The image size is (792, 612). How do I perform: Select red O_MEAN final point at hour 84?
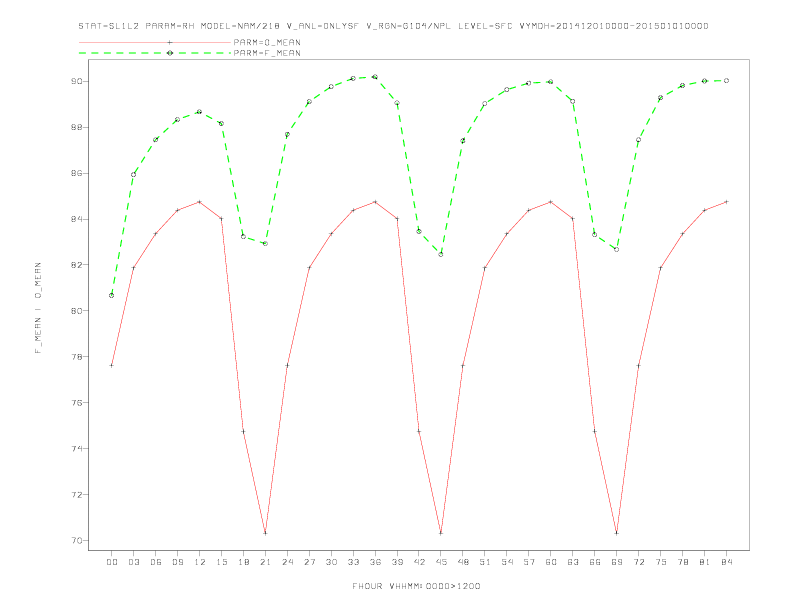coord(726,201)
